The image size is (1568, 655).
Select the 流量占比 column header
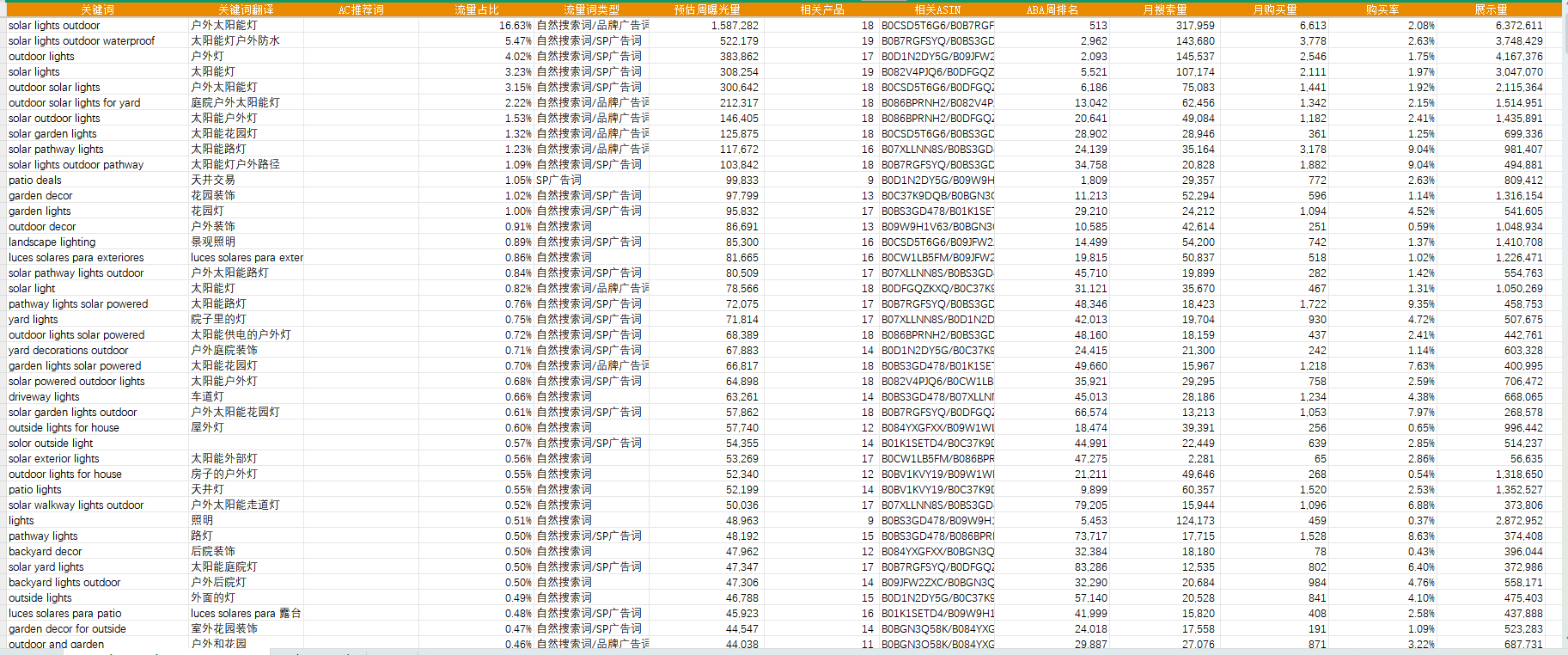coord(476,9)
